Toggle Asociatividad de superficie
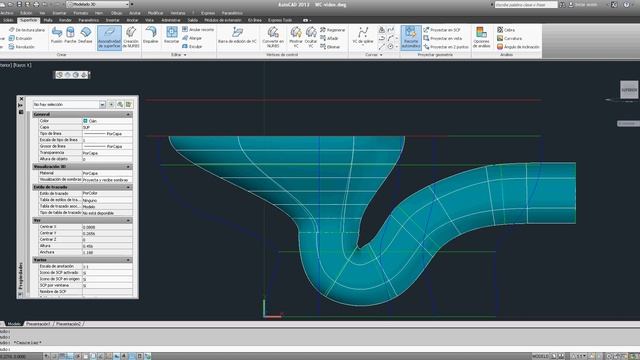This screenshot has width=640, height=360. 109,38
